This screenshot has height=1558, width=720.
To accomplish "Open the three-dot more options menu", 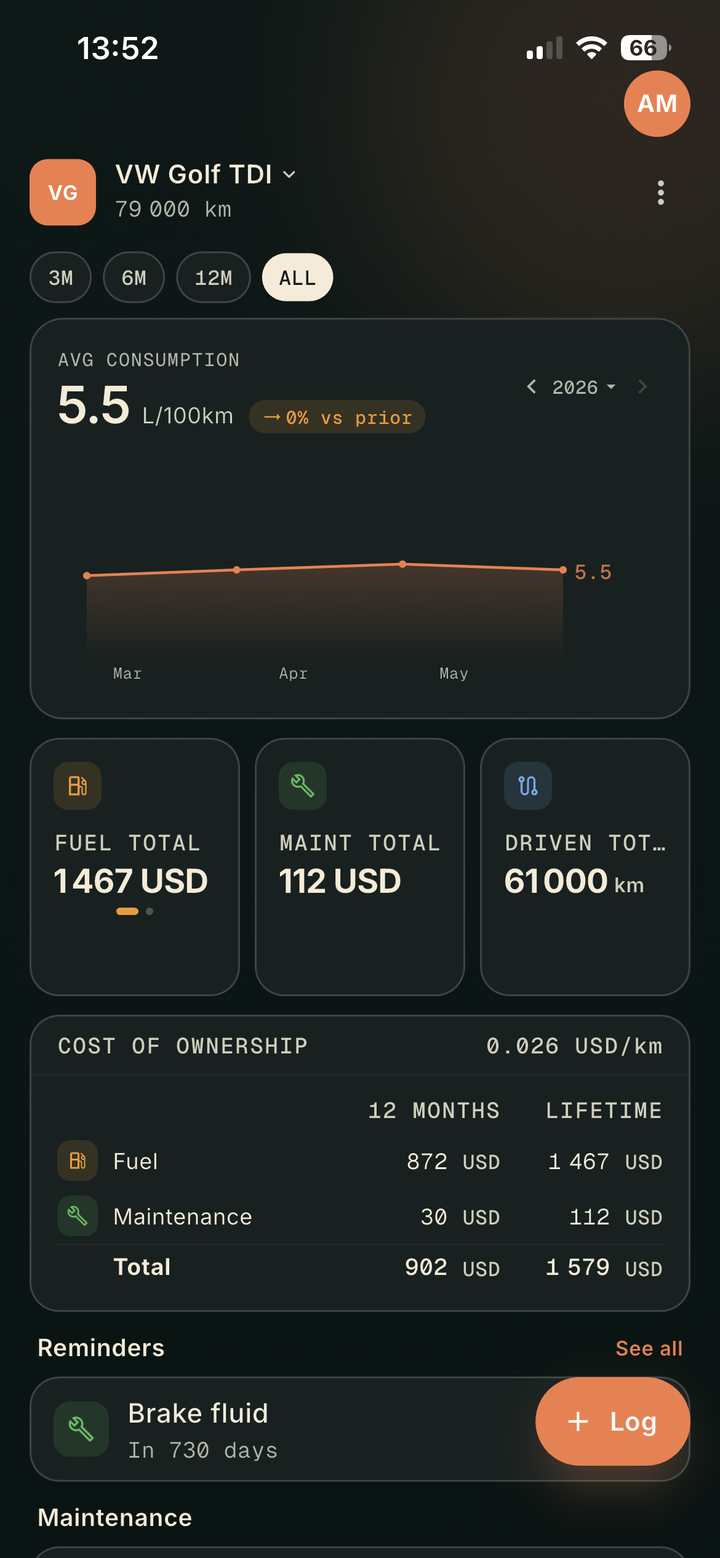I will click(x=660, y=193).
